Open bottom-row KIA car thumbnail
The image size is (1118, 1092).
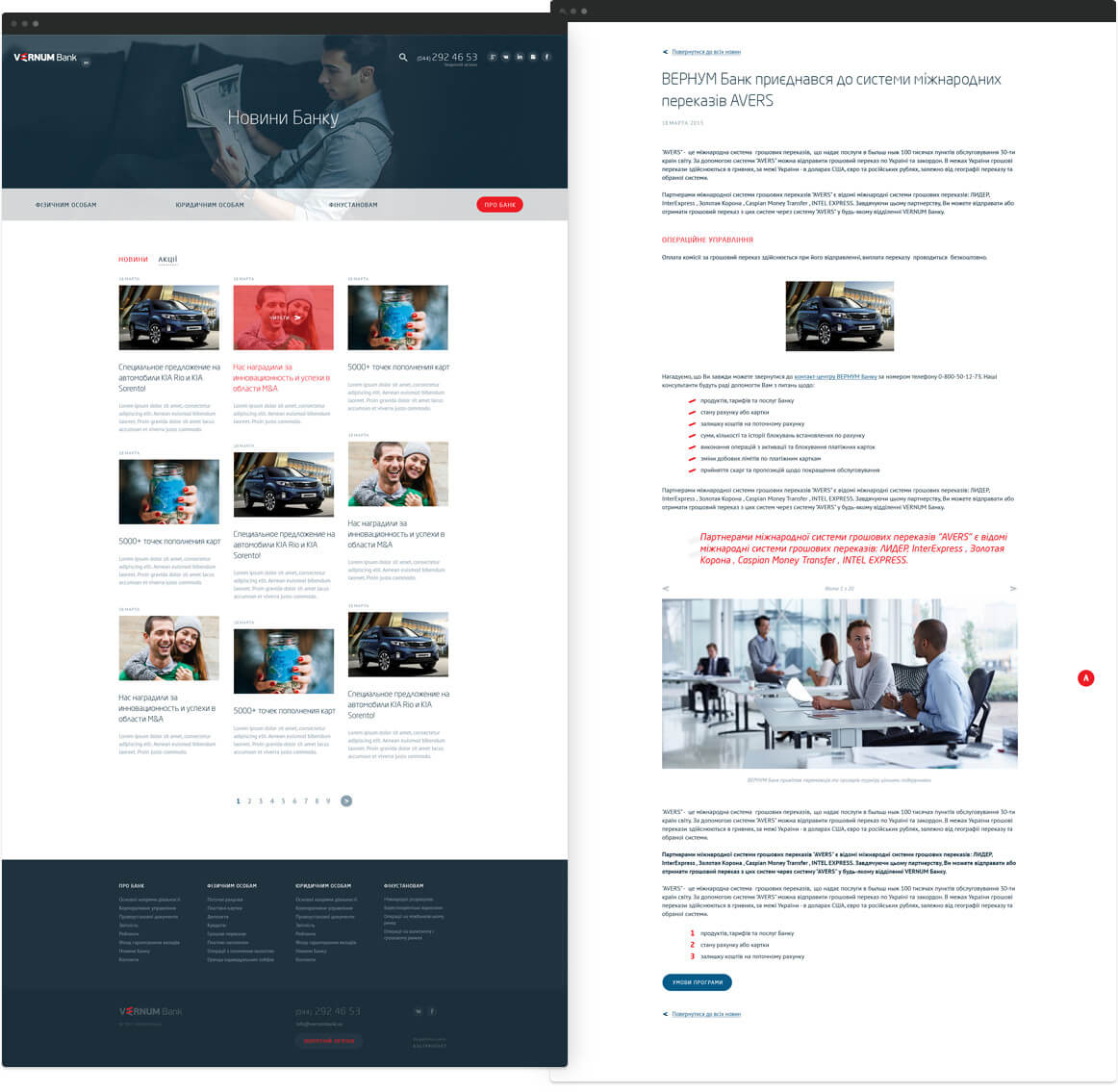398,645
